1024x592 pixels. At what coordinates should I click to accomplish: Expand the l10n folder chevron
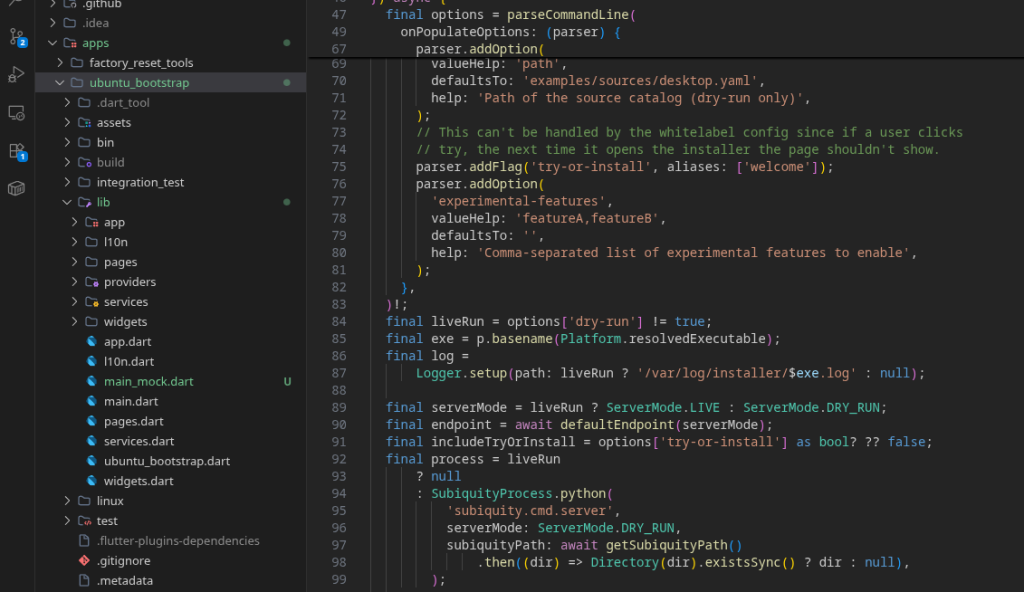tap(74, 242)
